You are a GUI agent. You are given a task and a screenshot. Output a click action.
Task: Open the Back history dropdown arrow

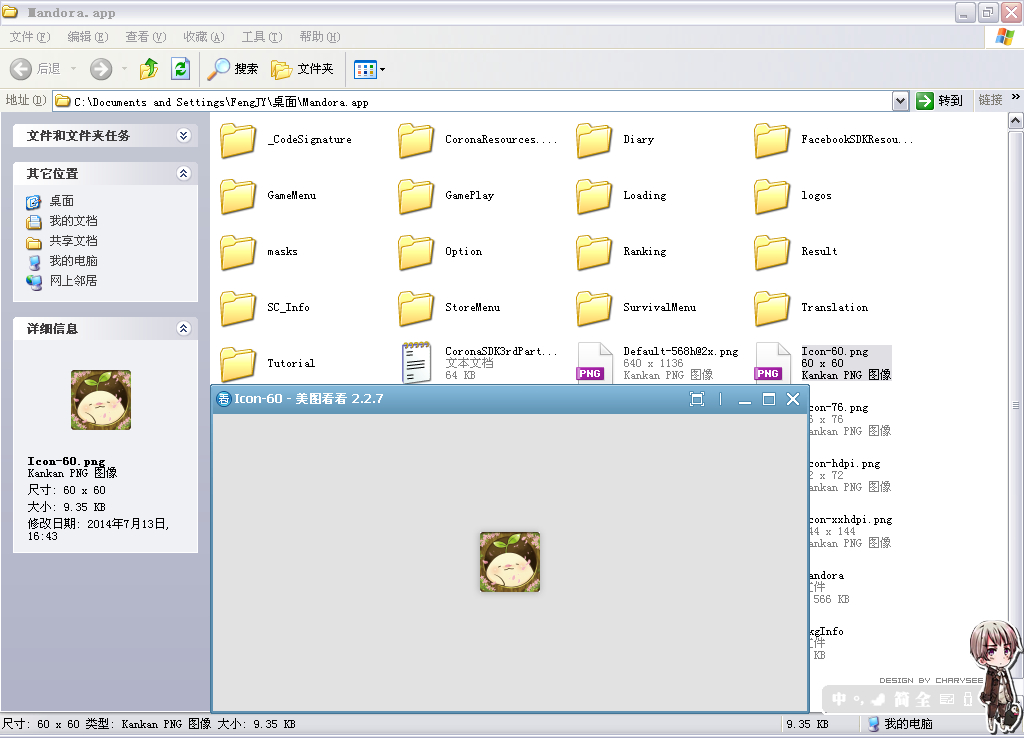(73, 69)
